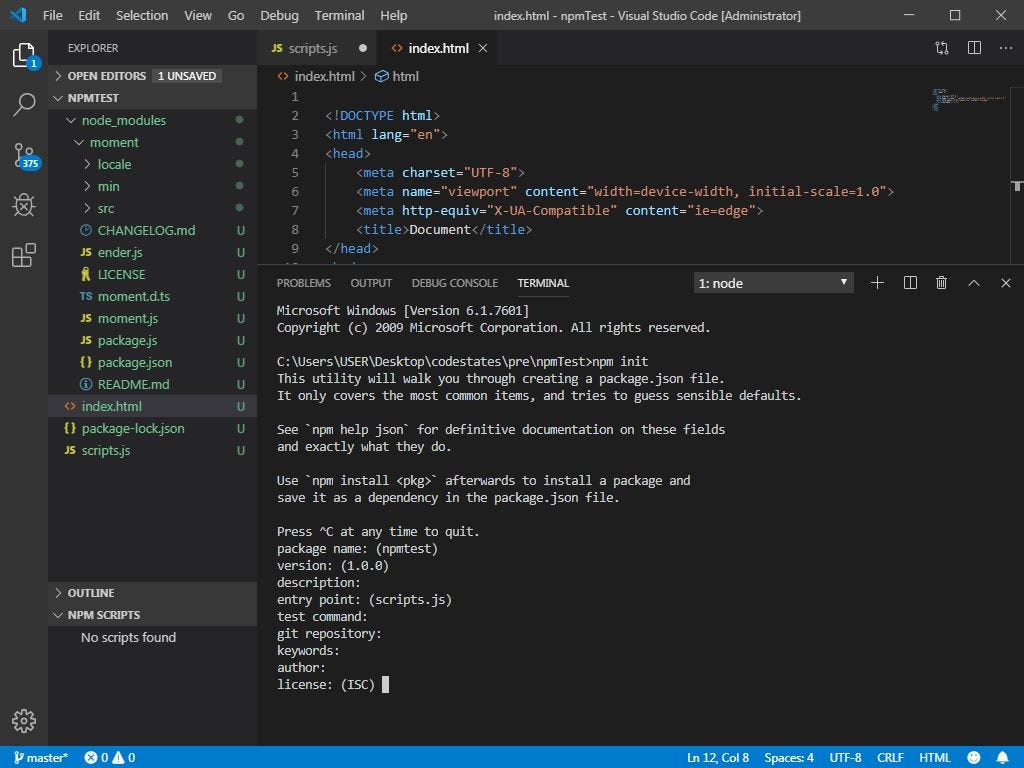Close the terminal panel
This screenshot has height=768, width=1024.
(1006, 283)
